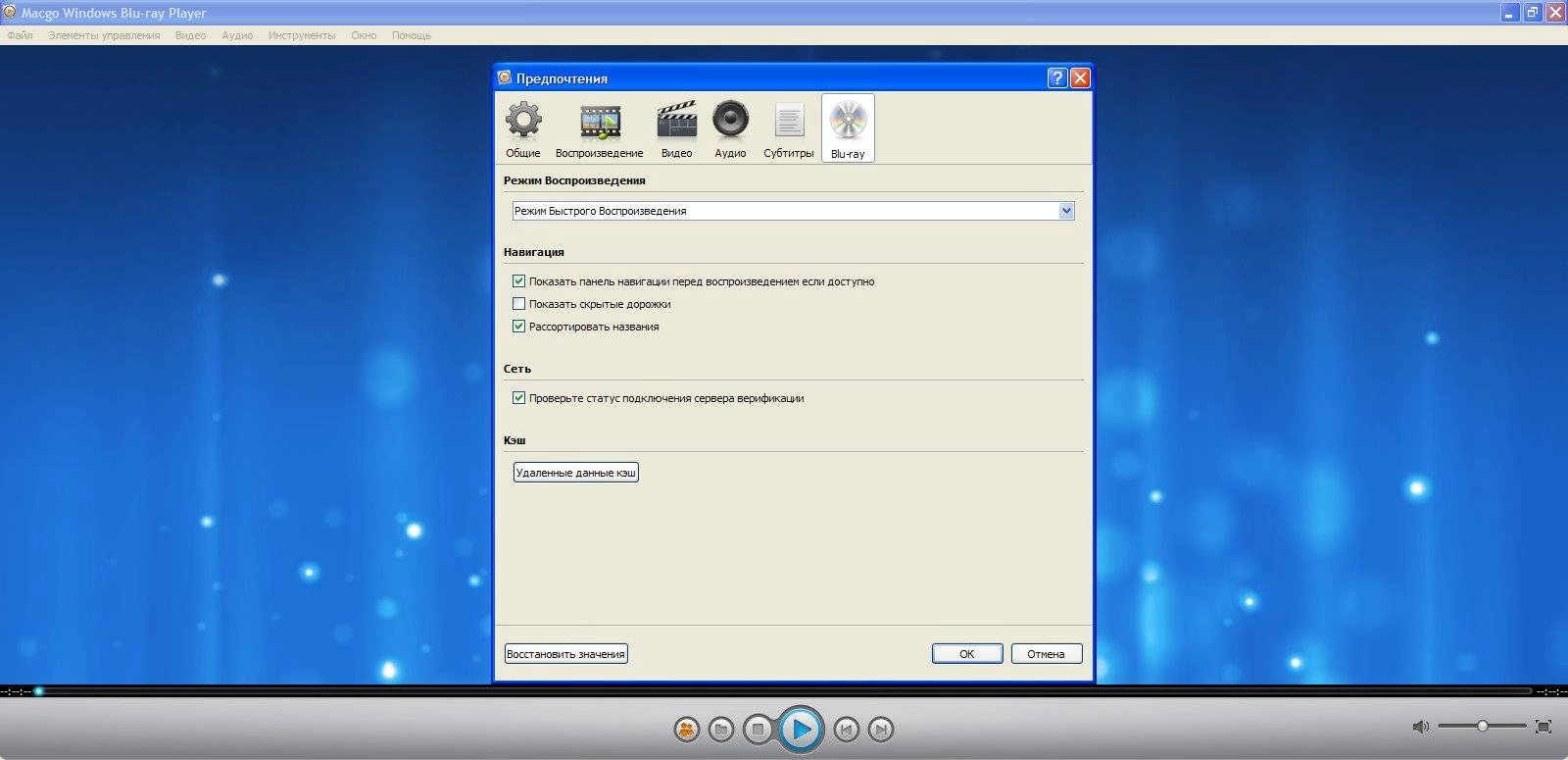1568x760 pixels.
Task: Open the Окно menu
Action: click(x=364, y=35)
